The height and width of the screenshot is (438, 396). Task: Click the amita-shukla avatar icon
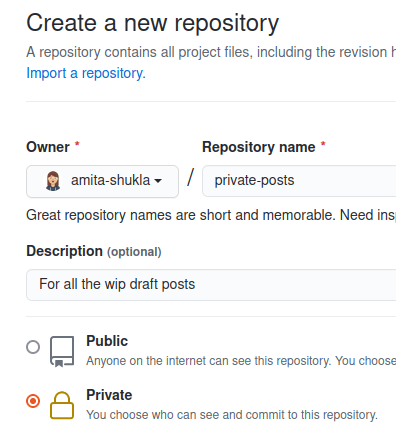pos(53,181)
